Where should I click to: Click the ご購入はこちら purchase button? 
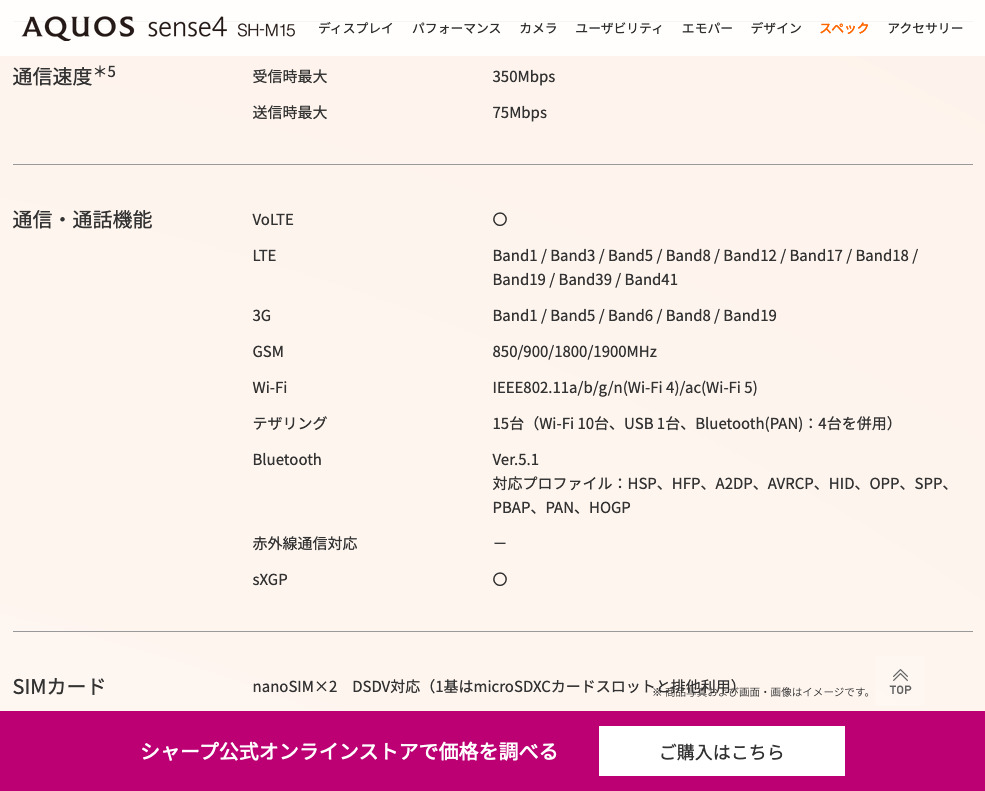pos(721,751)
